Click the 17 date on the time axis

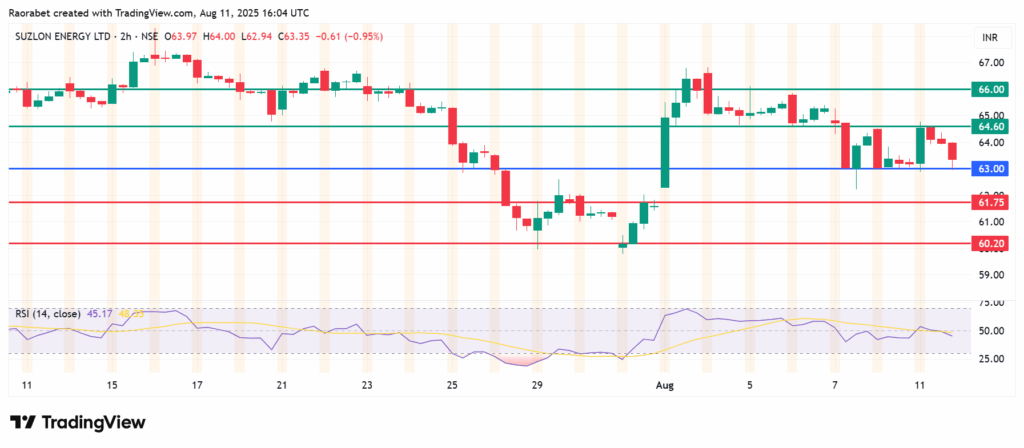[197, 384]
